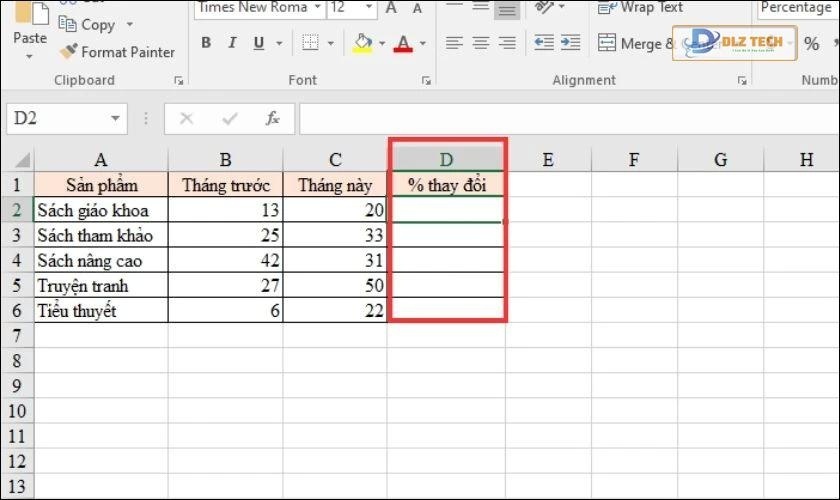The image size is (840, 500).
Task: Click the Borders icon
Action: coord(310,43)
